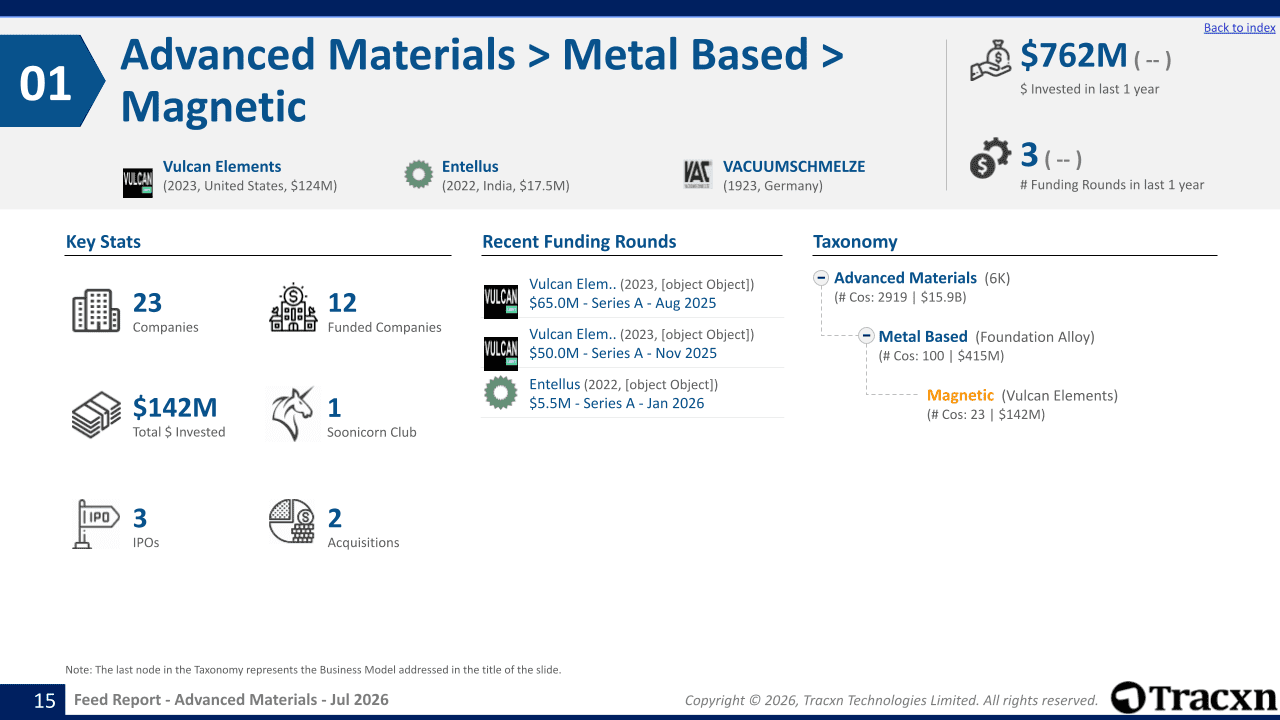Screen dimensions: 1280x720
Task: Click the $142M Total $ Invested value
Action: click(175, 407)
